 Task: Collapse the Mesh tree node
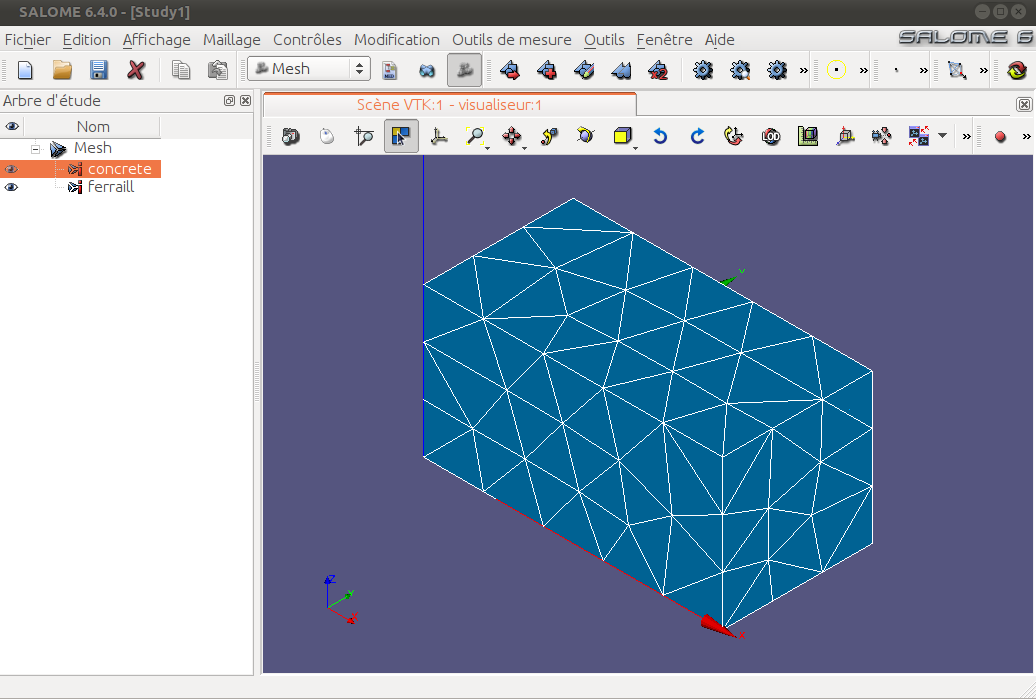point(35,148)
